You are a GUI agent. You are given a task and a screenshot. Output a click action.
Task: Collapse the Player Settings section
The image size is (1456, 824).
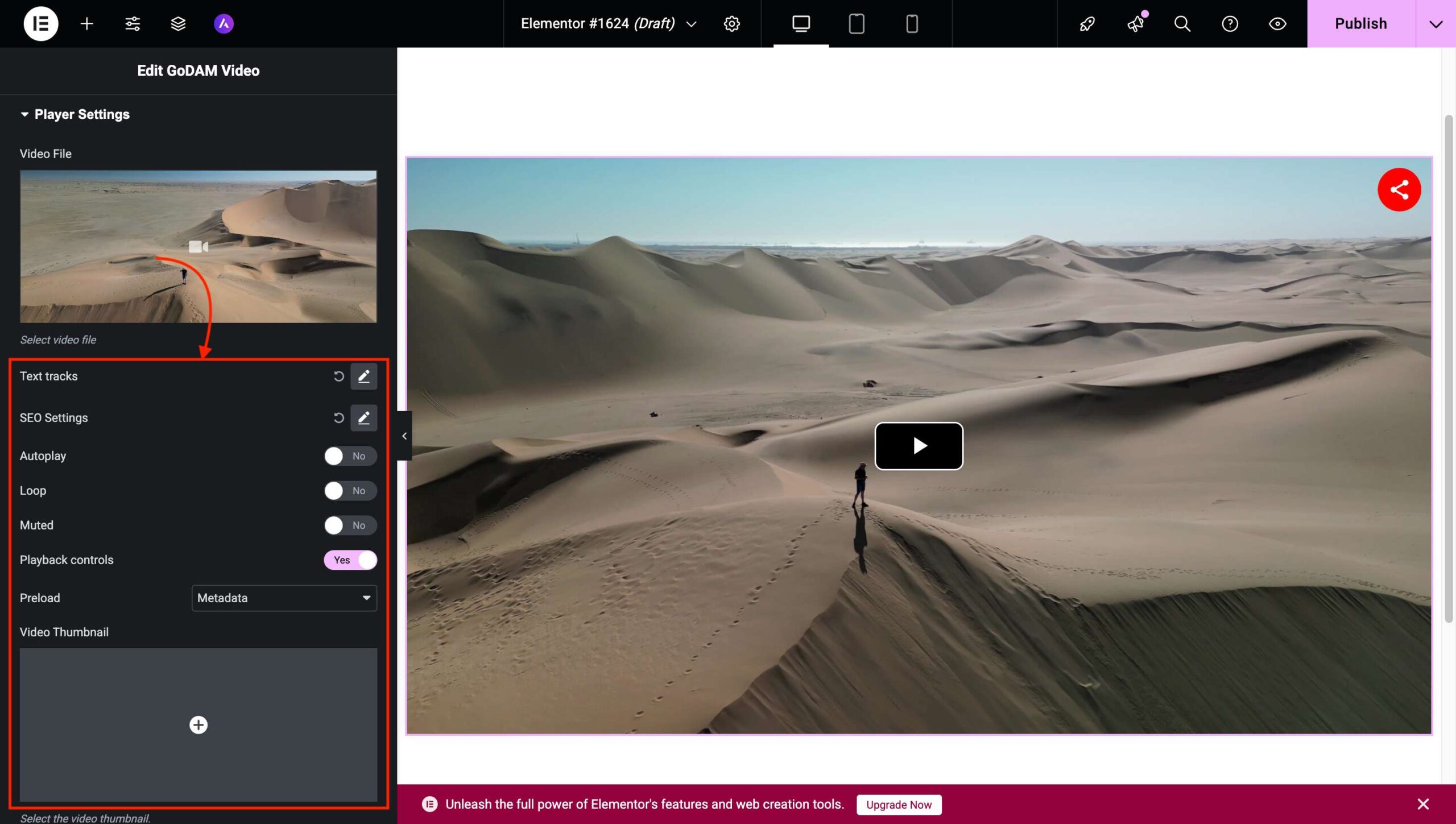point(75,114)
